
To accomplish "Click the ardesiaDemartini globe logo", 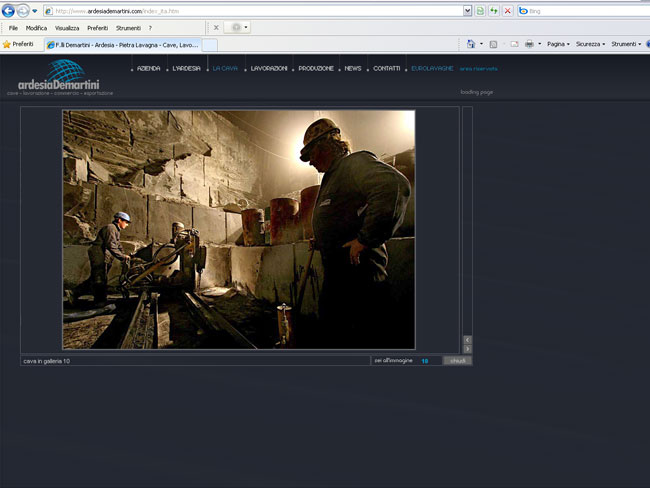I will (65, 76).
